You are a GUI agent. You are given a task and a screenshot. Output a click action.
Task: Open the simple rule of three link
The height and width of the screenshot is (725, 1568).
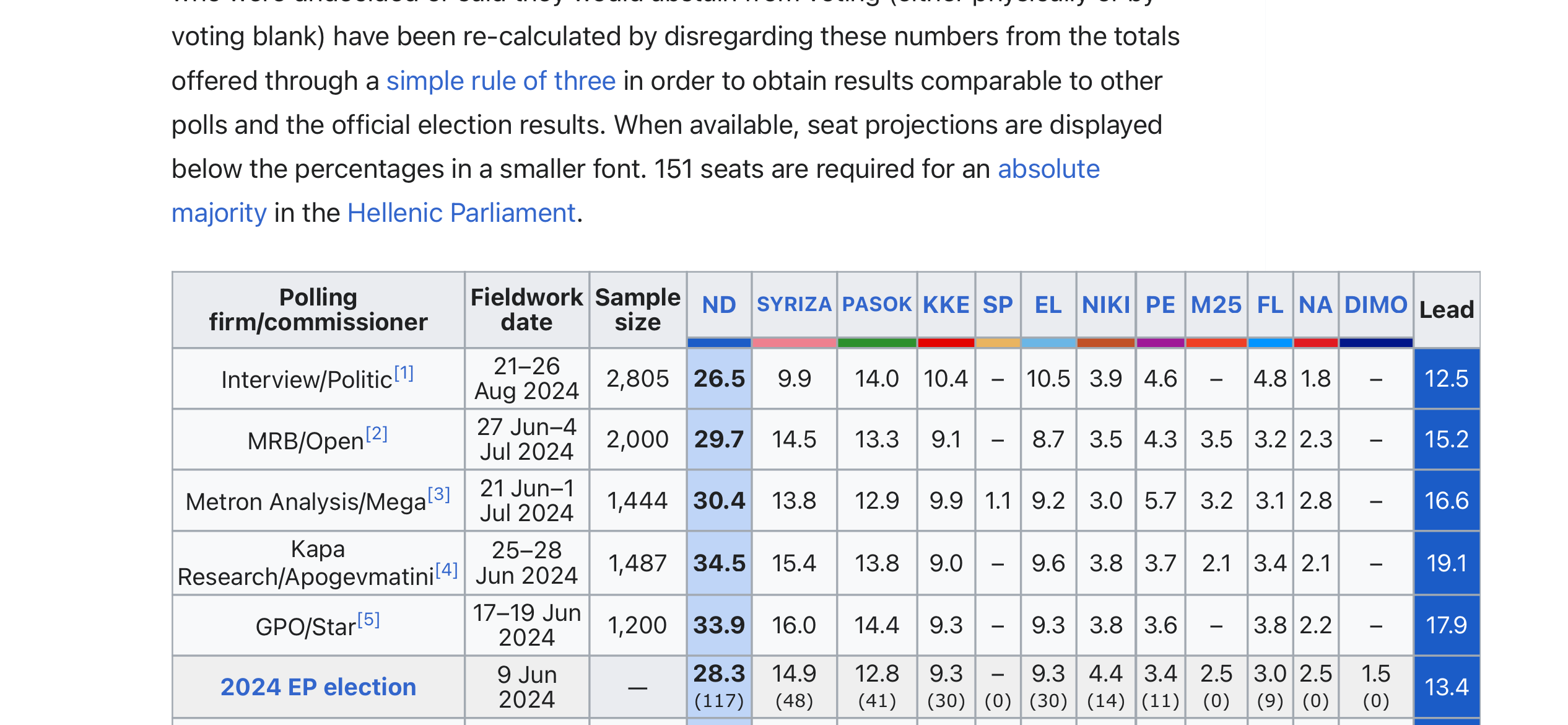coord(500,81)
